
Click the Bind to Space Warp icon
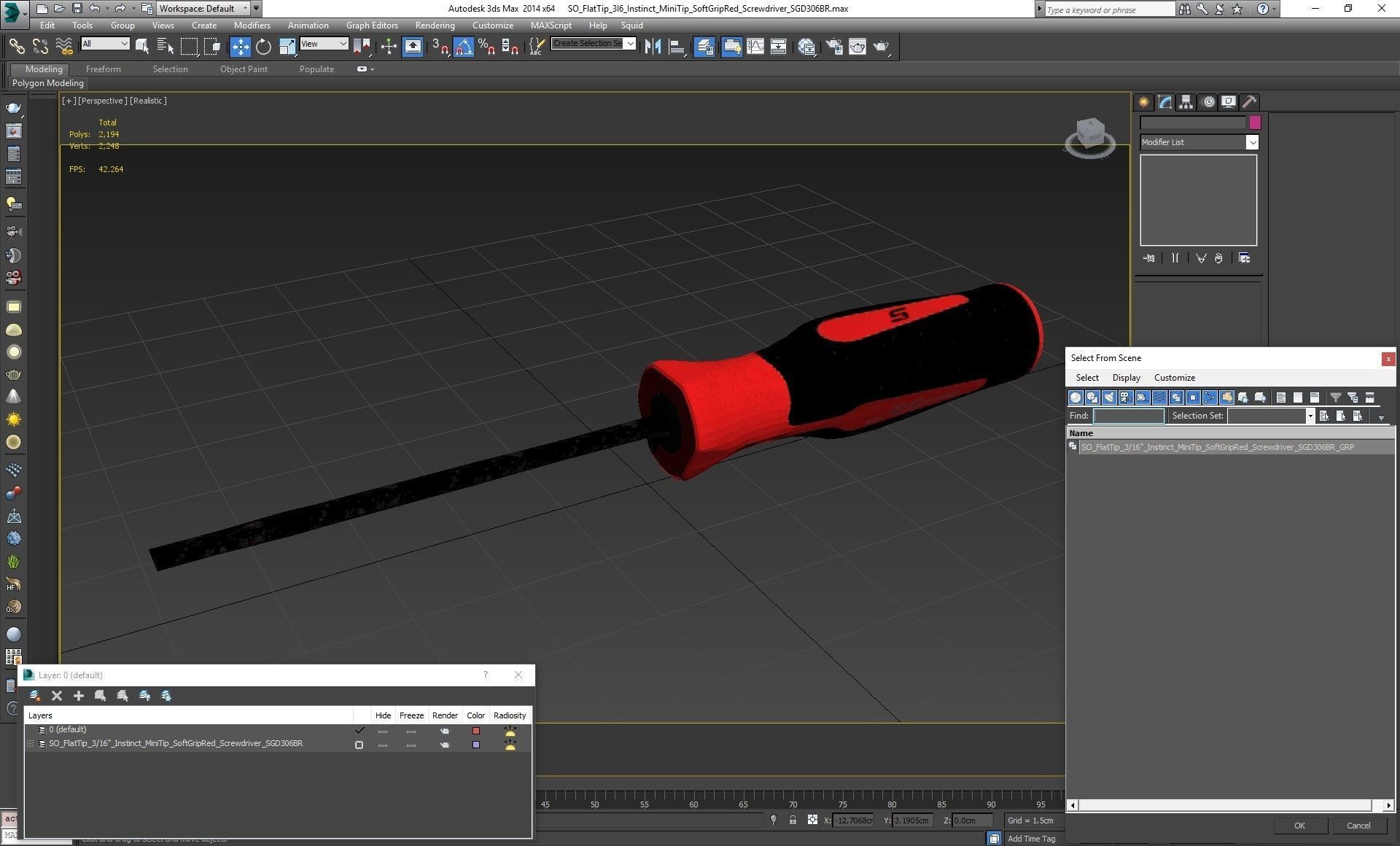pyautogui.click(x=64, y=47)
